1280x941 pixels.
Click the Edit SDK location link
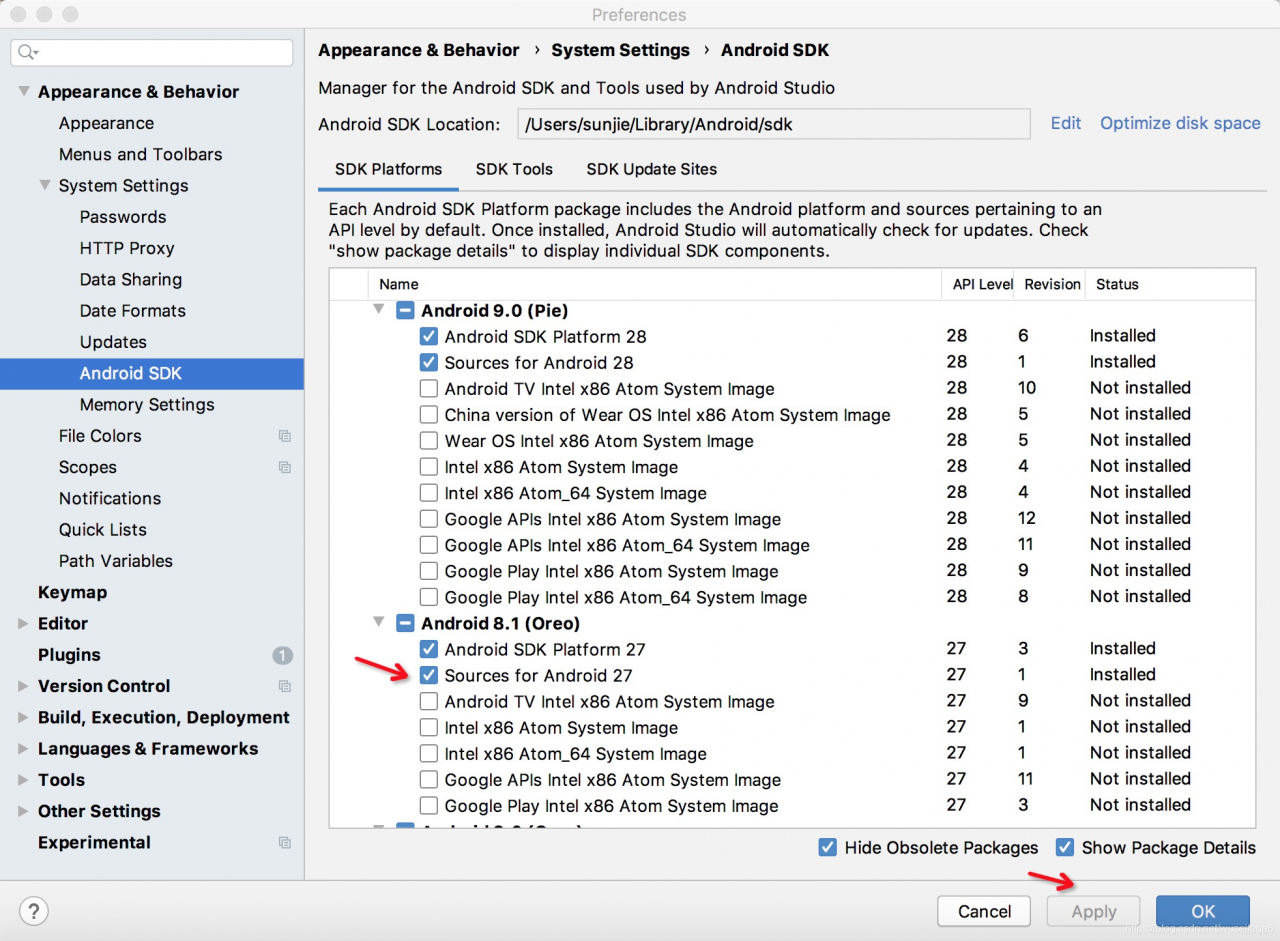[1066, 123]
